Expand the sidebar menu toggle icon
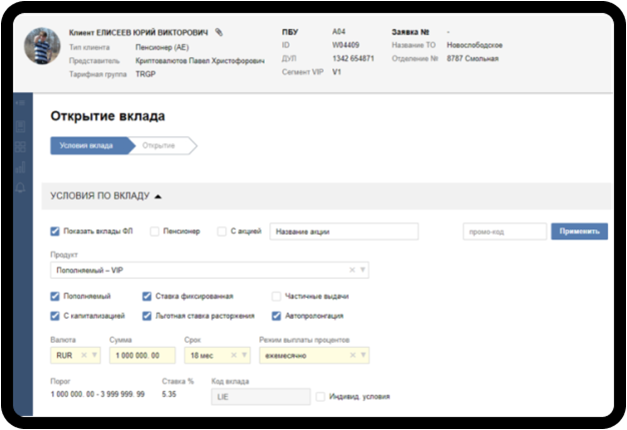 20,103
